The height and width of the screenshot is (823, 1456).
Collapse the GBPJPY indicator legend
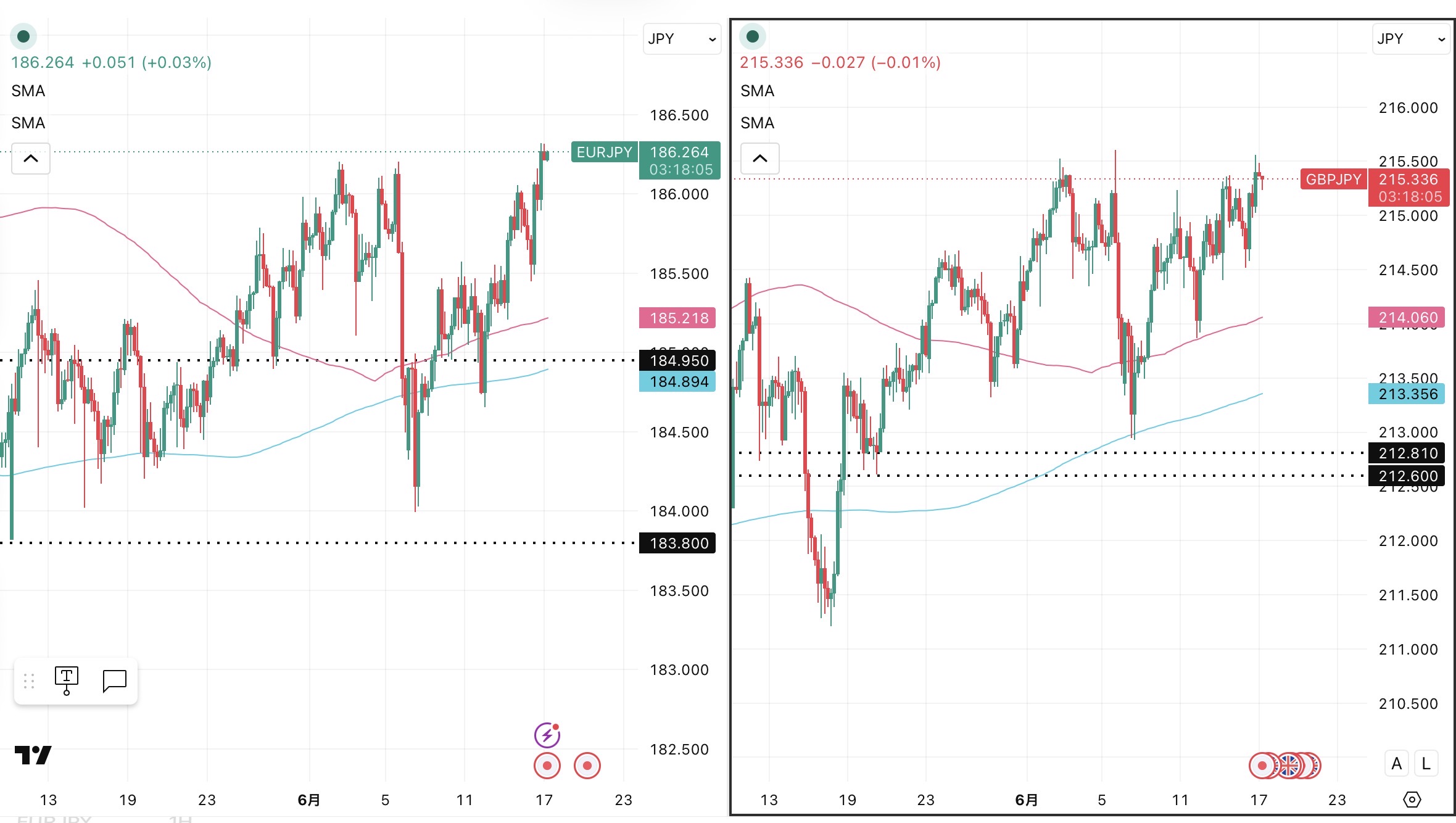(x=760, y=159)
